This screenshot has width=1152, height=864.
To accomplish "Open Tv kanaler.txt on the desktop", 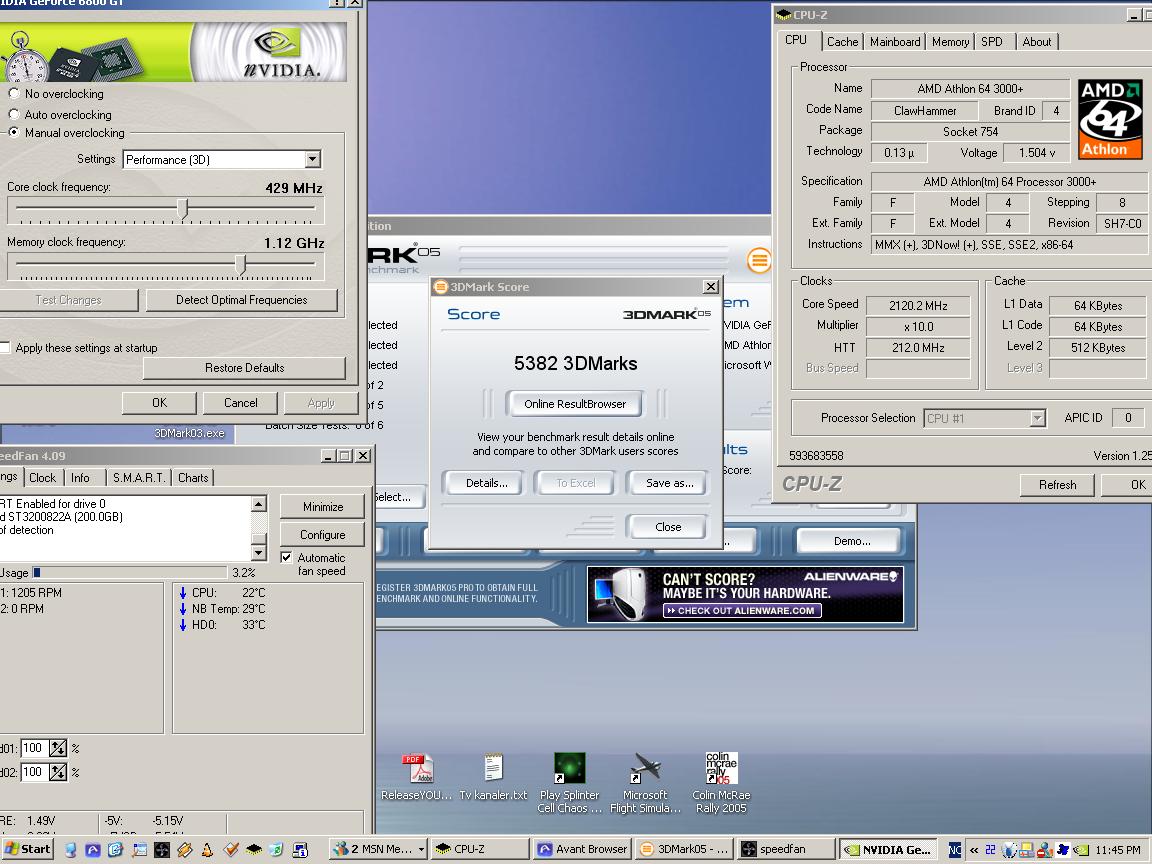I will [x=493, y=777].
